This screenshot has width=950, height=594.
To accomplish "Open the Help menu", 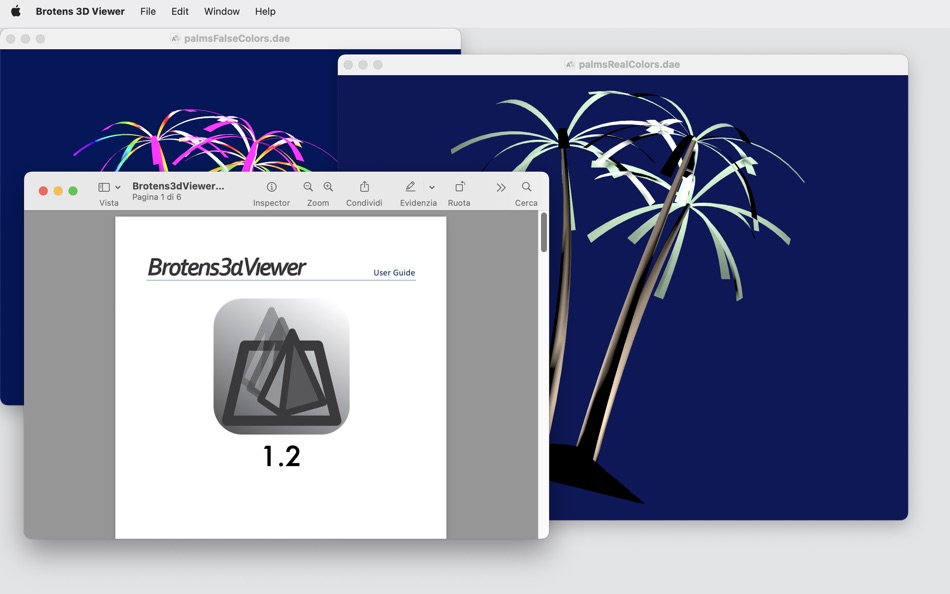I will click(265, 11).
